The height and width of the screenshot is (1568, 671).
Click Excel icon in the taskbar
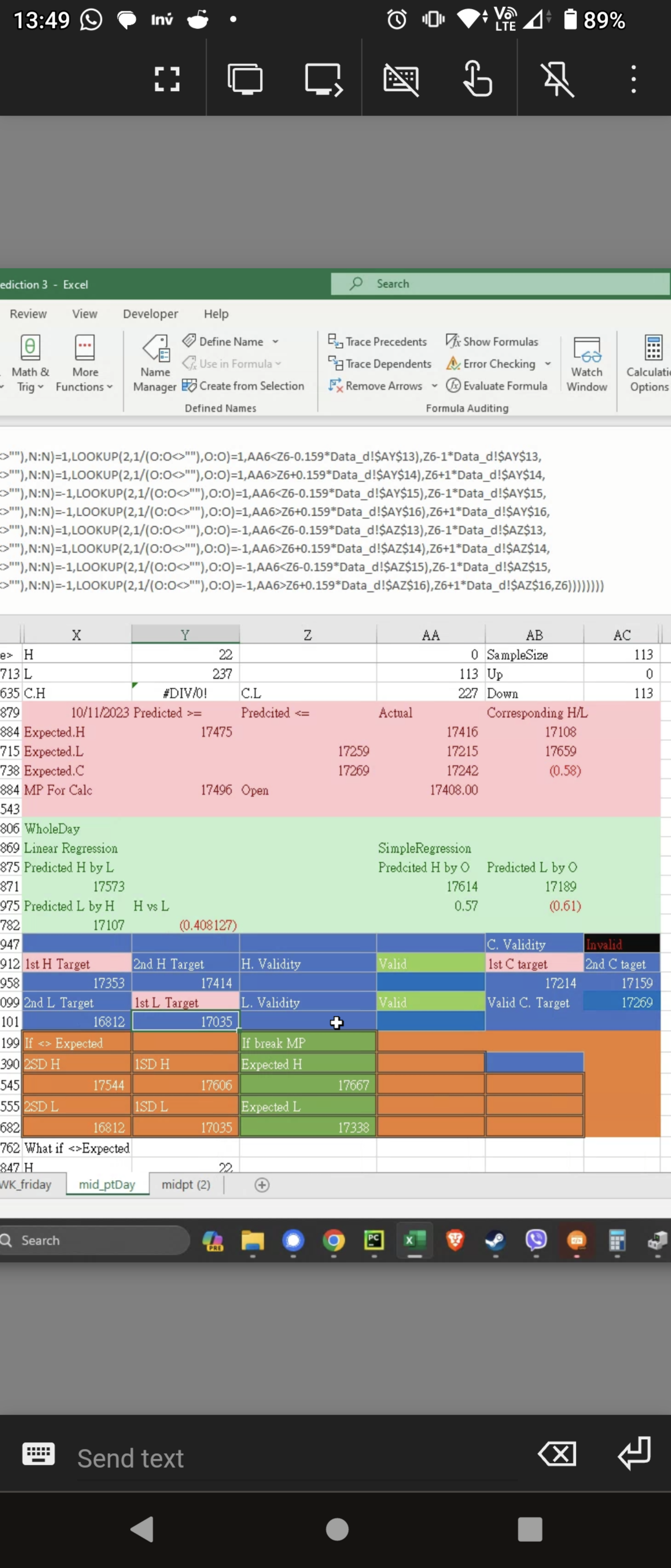click(x=414, y=1240)
